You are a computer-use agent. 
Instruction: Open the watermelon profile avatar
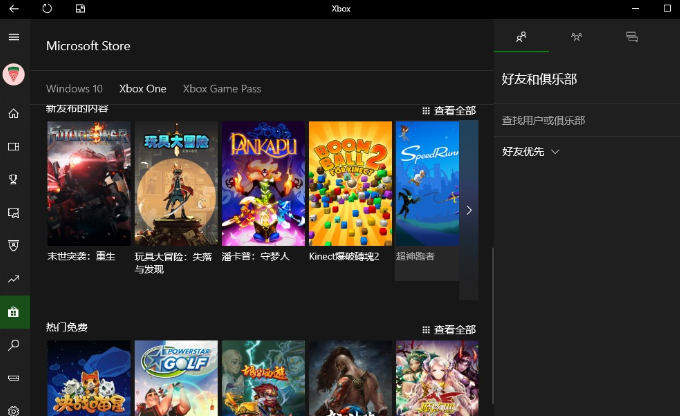(14, 74)
